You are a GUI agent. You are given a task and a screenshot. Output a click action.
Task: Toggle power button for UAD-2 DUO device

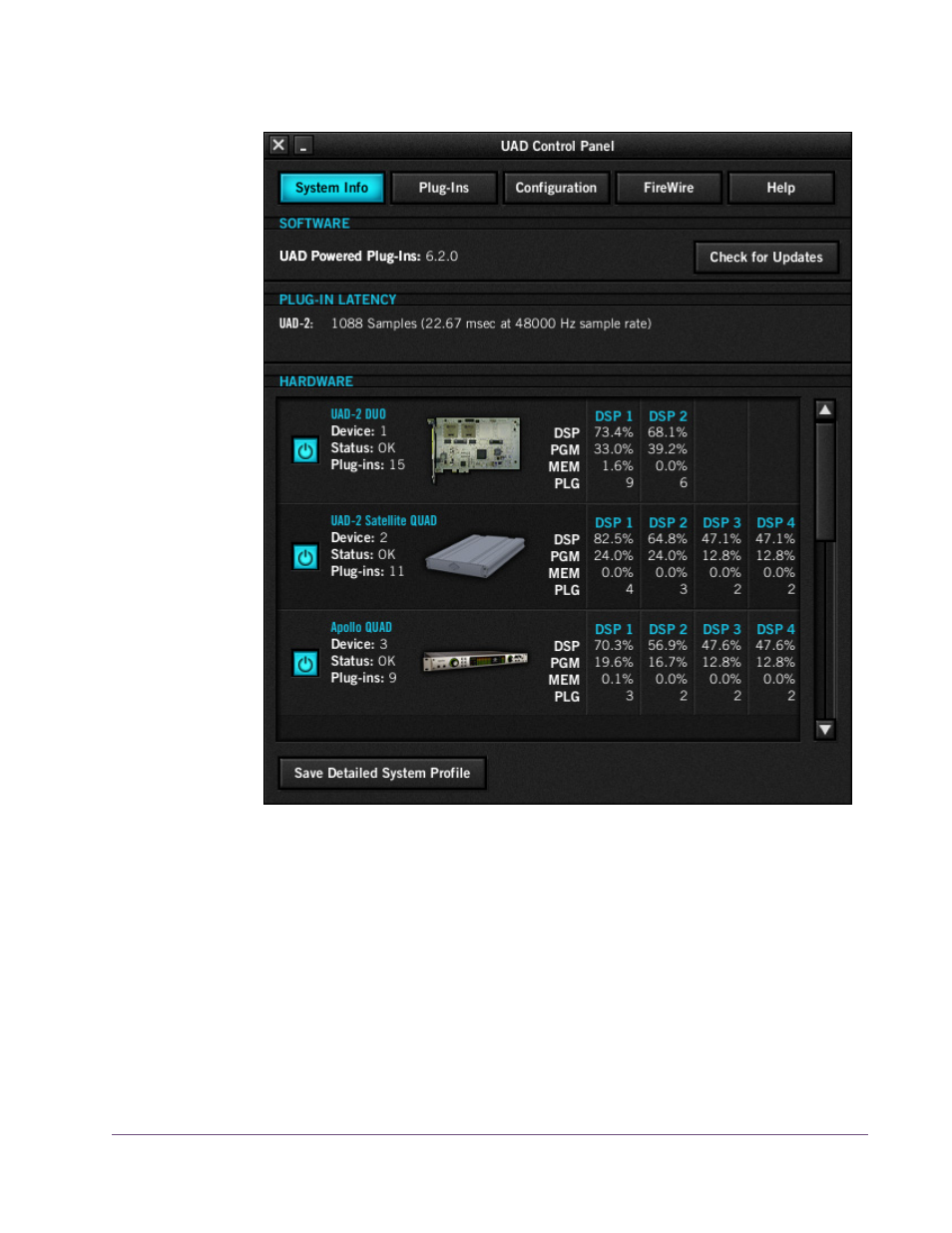305,450
